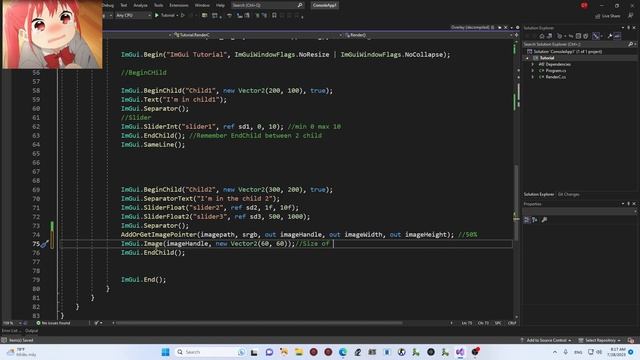Viewport: 640px width, 360px height.
Task: Toggle the highlighted track active item button
Action: click(x=596, y=36)
